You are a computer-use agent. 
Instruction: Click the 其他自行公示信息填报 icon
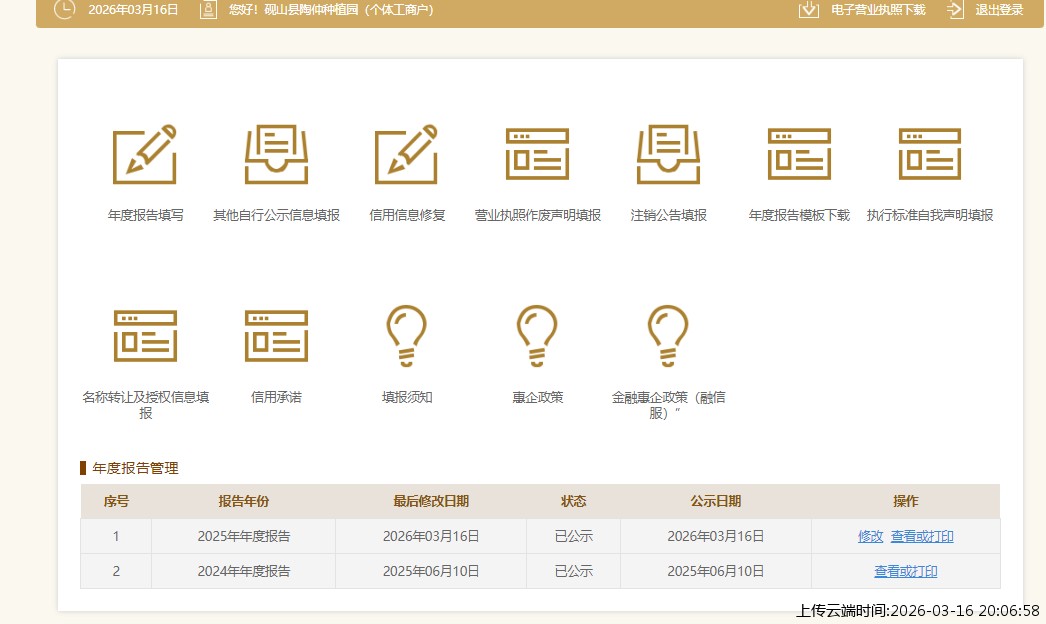[x=276, y=155]
